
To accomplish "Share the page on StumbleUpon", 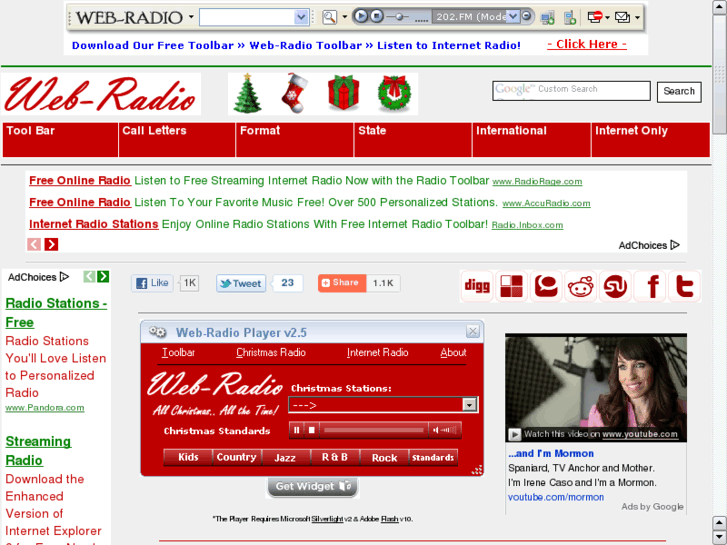I will pyautogui.click(x=615, y=286).
